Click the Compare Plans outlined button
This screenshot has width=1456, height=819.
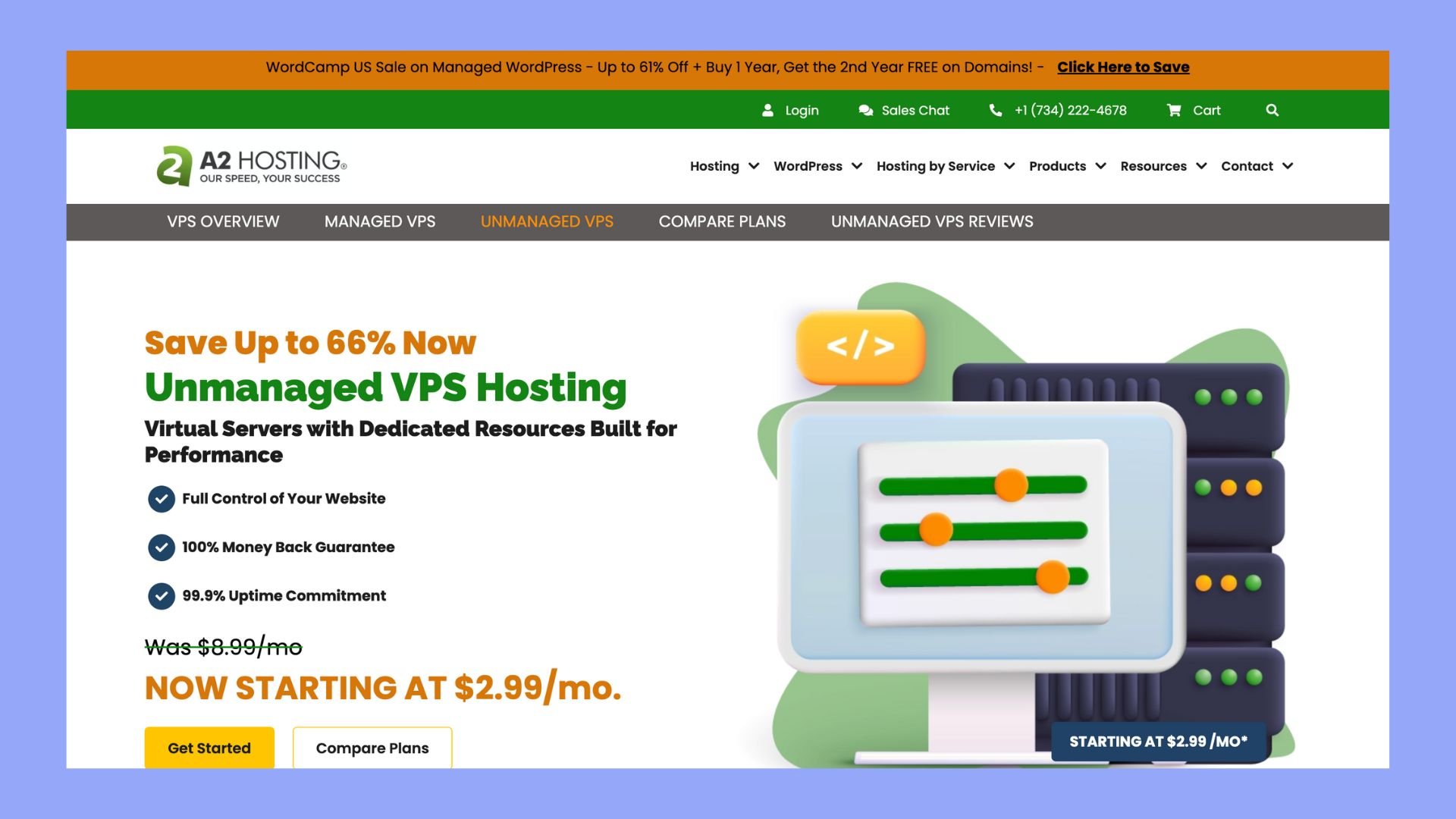click(x=372, y=748)
